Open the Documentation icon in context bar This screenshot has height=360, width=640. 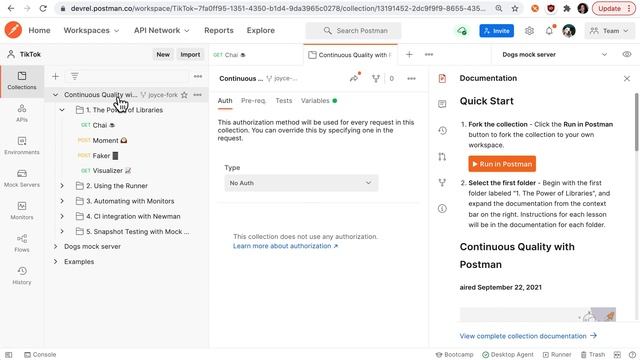pos(442,78)
